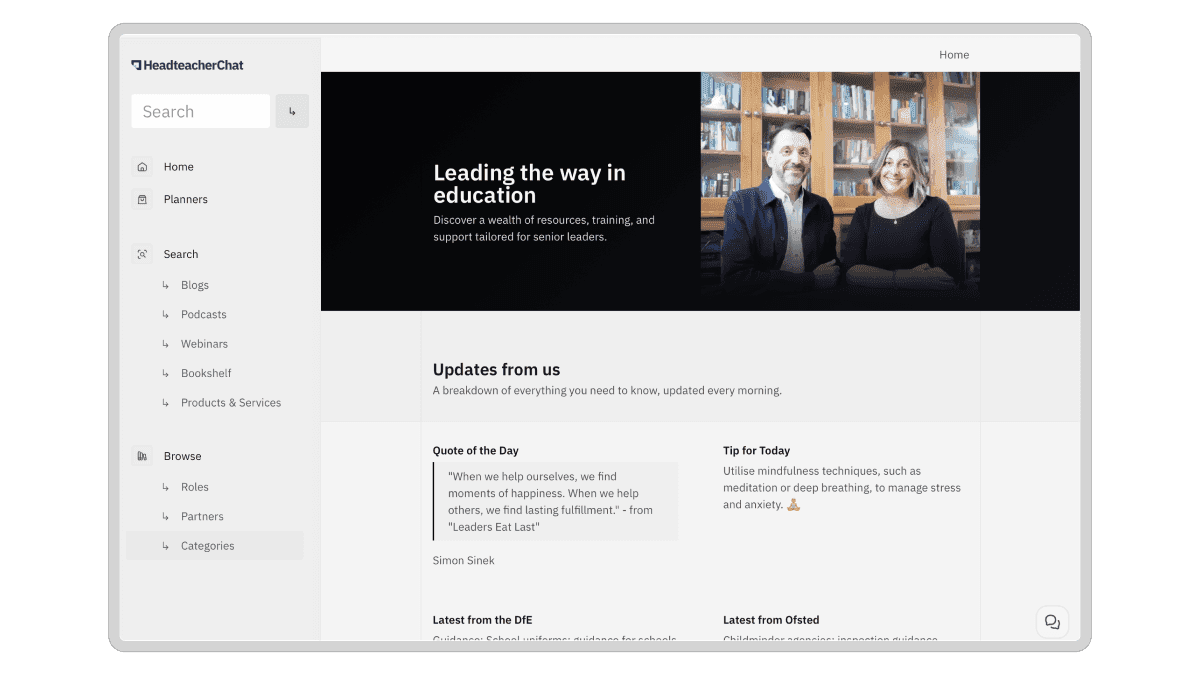Open Planners menu label
1200x675 pixels.
tap(186, 199)
